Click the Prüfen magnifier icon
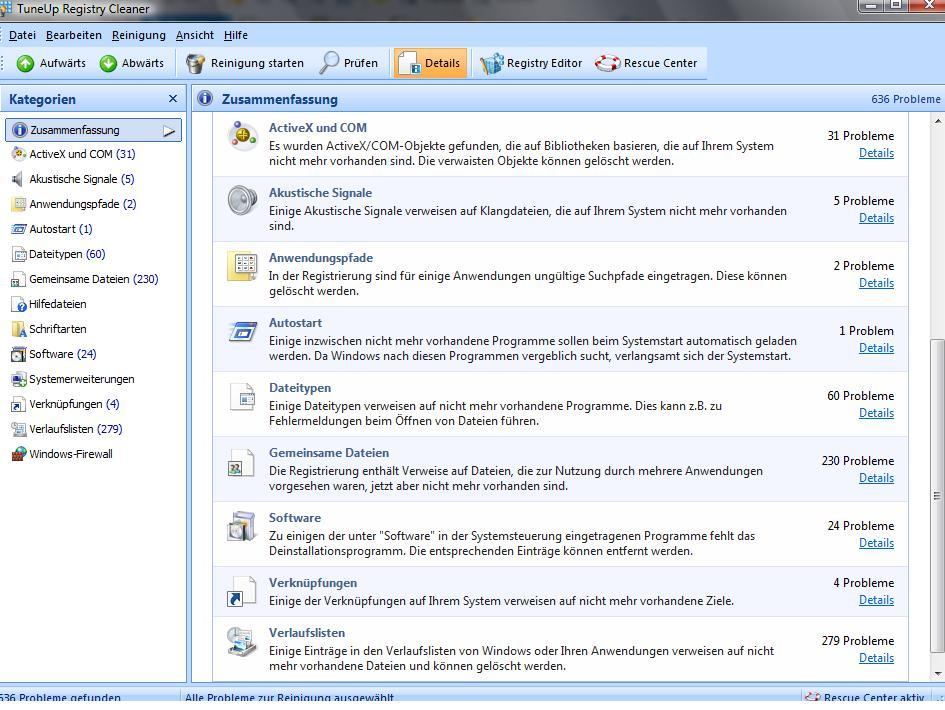This screenshot has height=710, width=945. (329, 63)
